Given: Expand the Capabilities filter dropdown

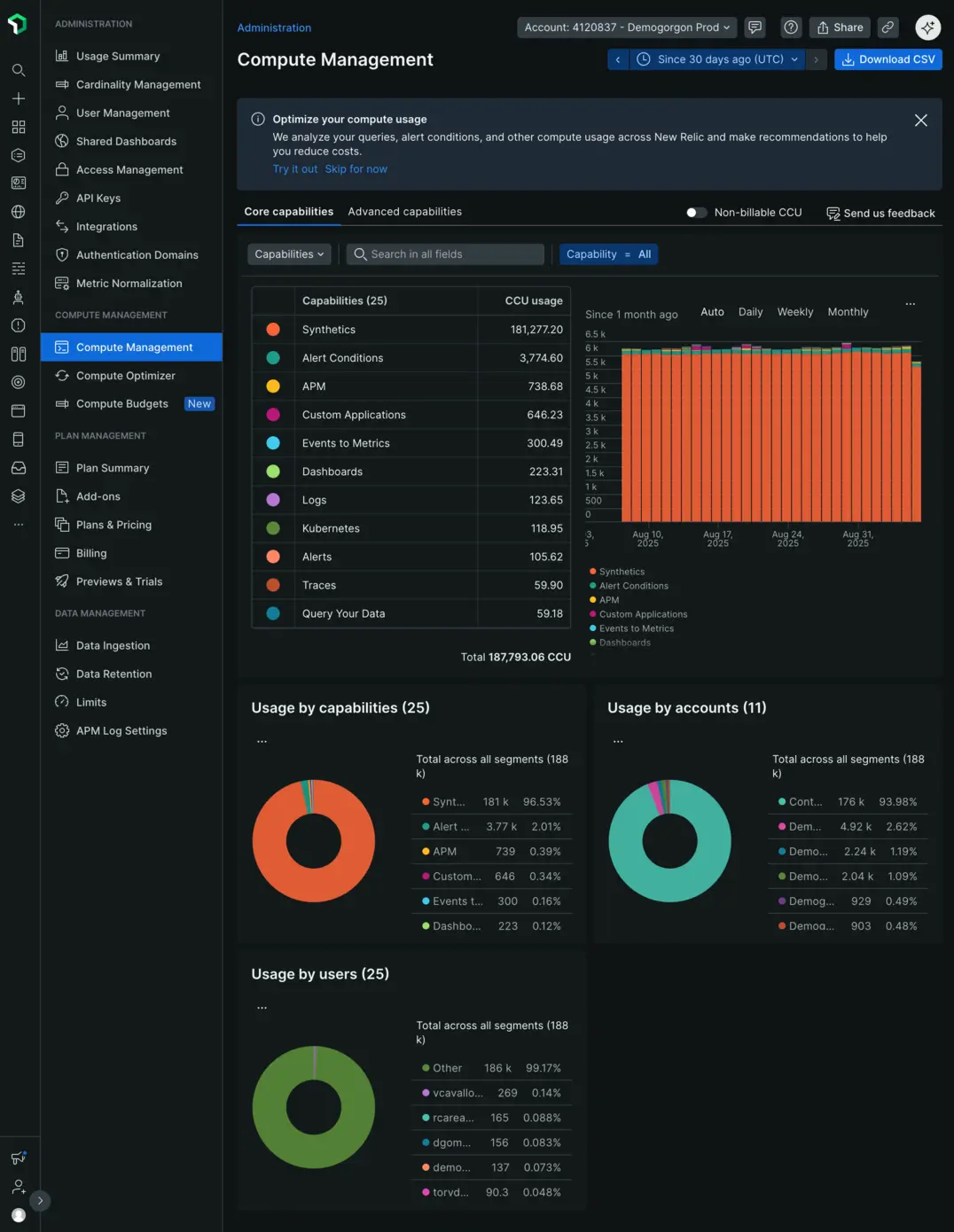Looking at the screenshot, I should (x=289, y=254).
